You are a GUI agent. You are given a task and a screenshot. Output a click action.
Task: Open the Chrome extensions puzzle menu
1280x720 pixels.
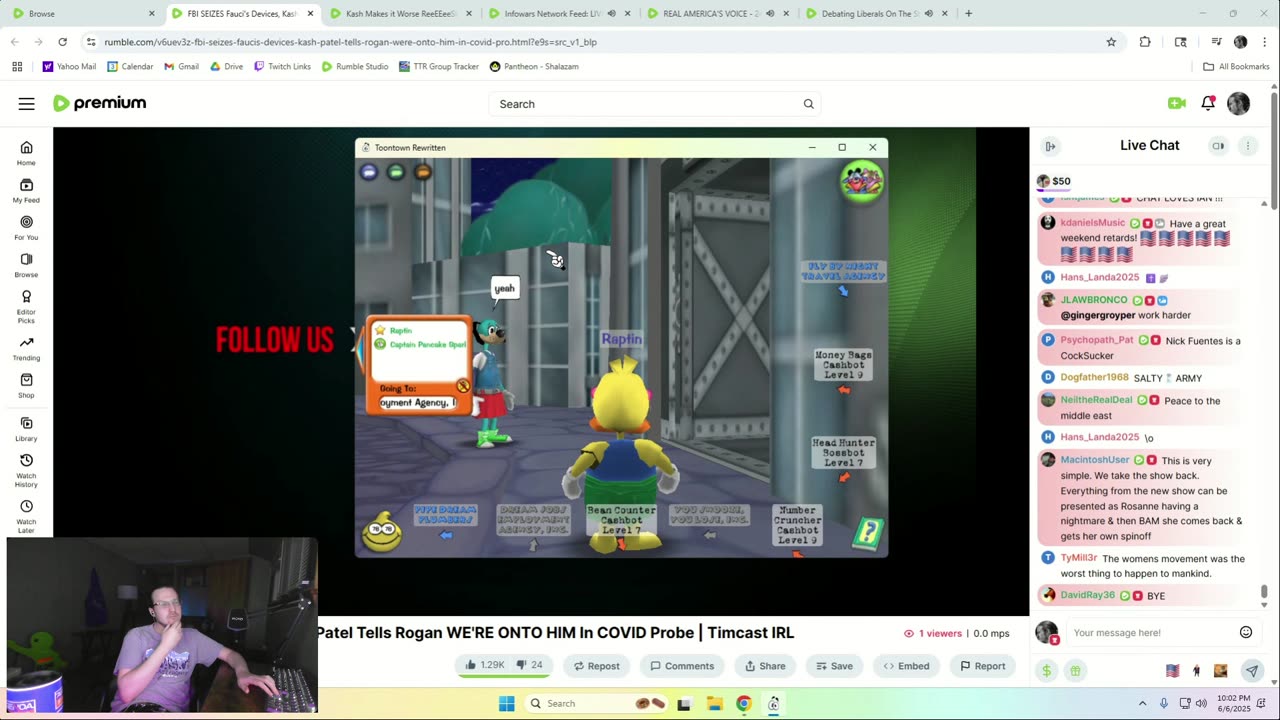pyautogui.click(x=1145, y=42)
